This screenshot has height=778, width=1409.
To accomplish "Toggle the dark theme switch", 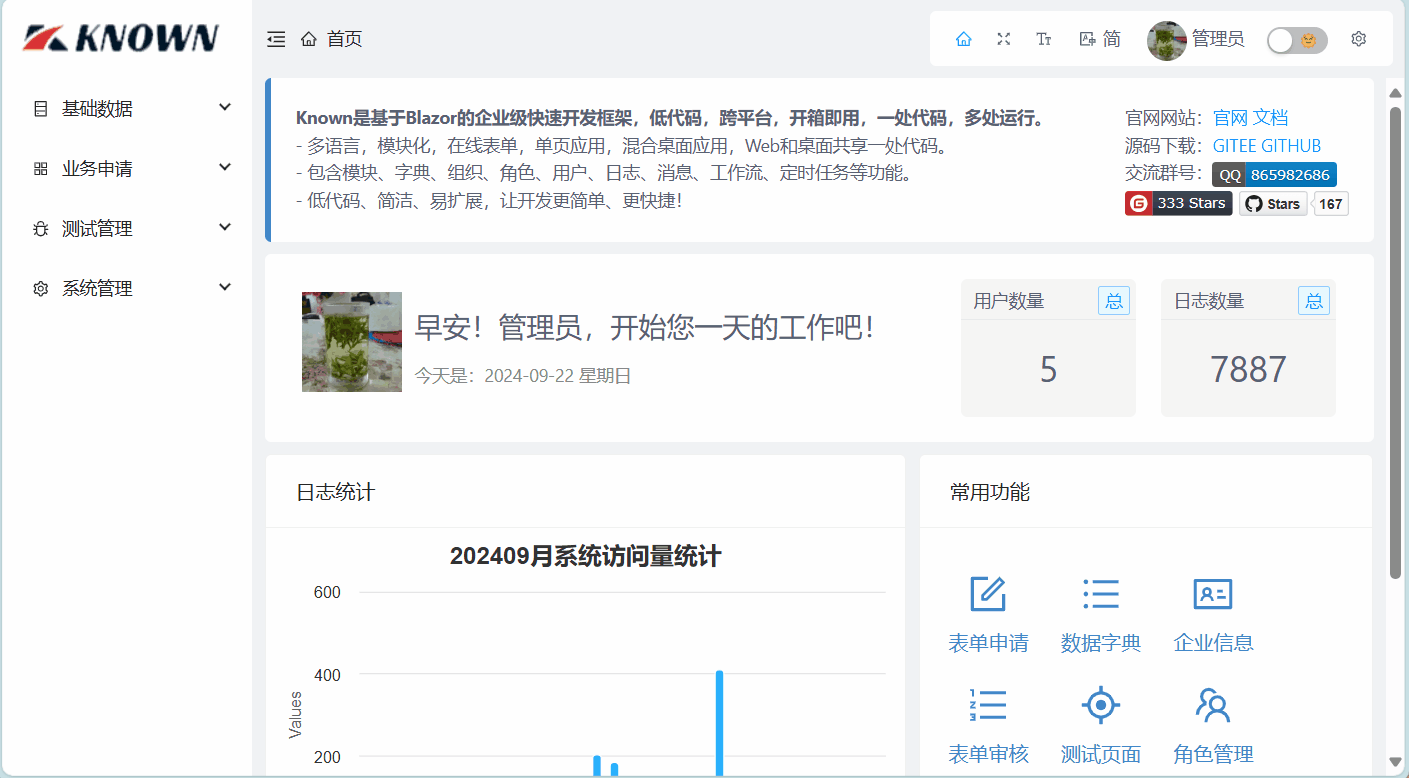I will coord(1297,40).
